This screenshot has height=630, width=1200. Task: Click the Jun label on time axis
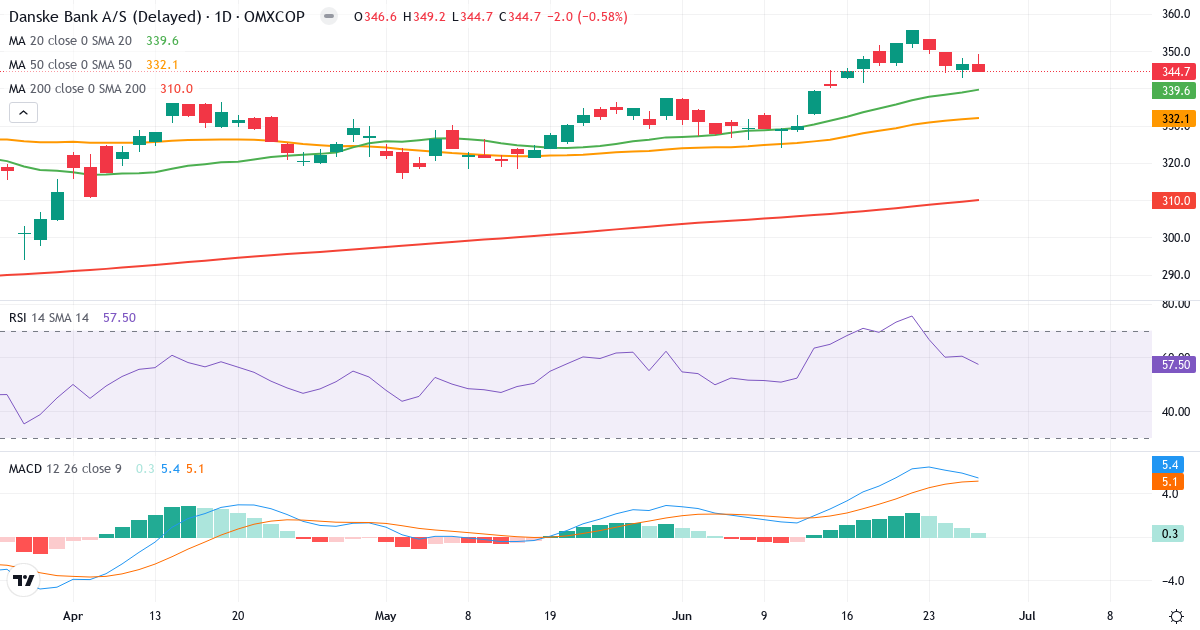click(681, 617)
